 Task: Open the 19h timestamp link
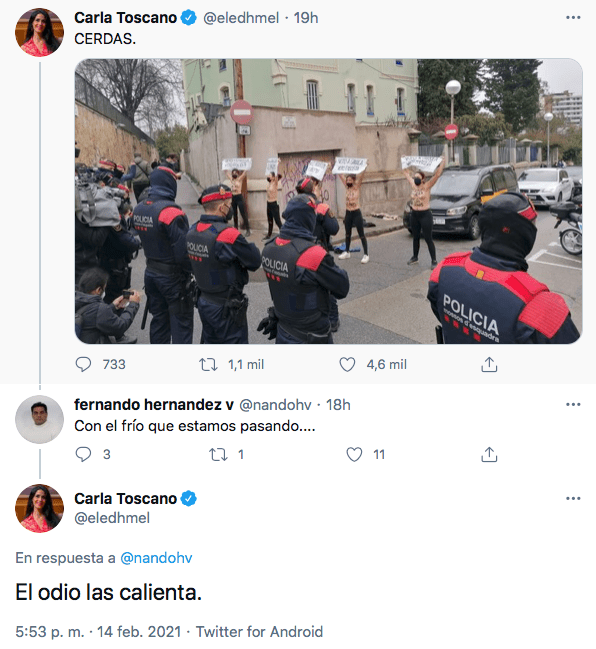pos(306,18)
